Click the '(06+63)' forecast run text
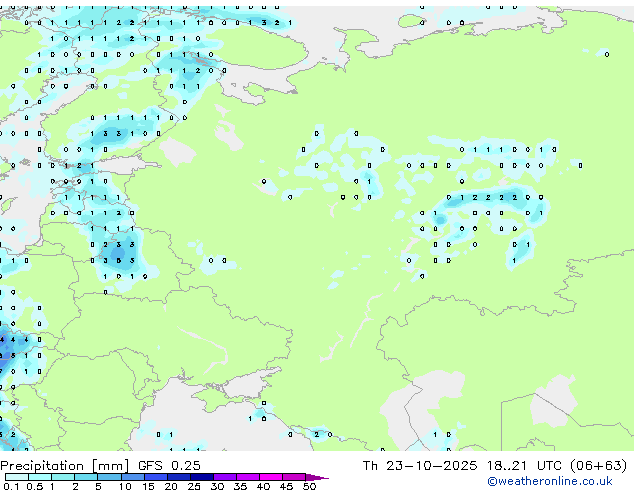 coord(598,466)
